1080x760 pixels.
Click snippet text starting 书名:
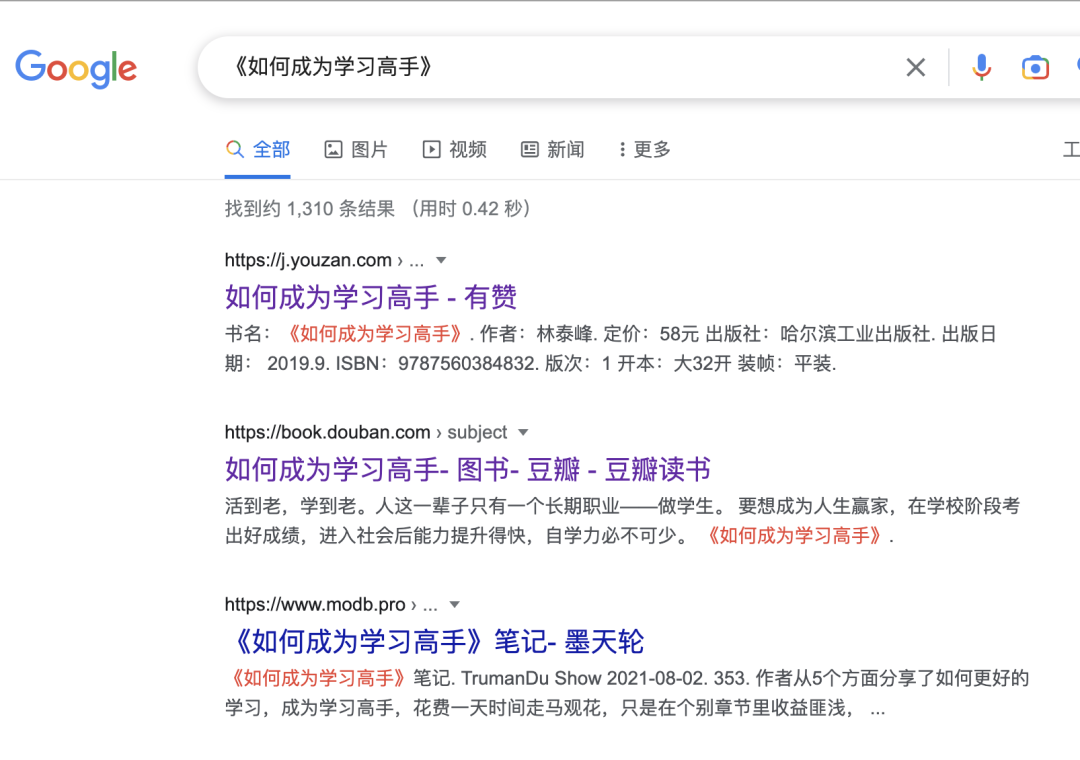point(610,349)
